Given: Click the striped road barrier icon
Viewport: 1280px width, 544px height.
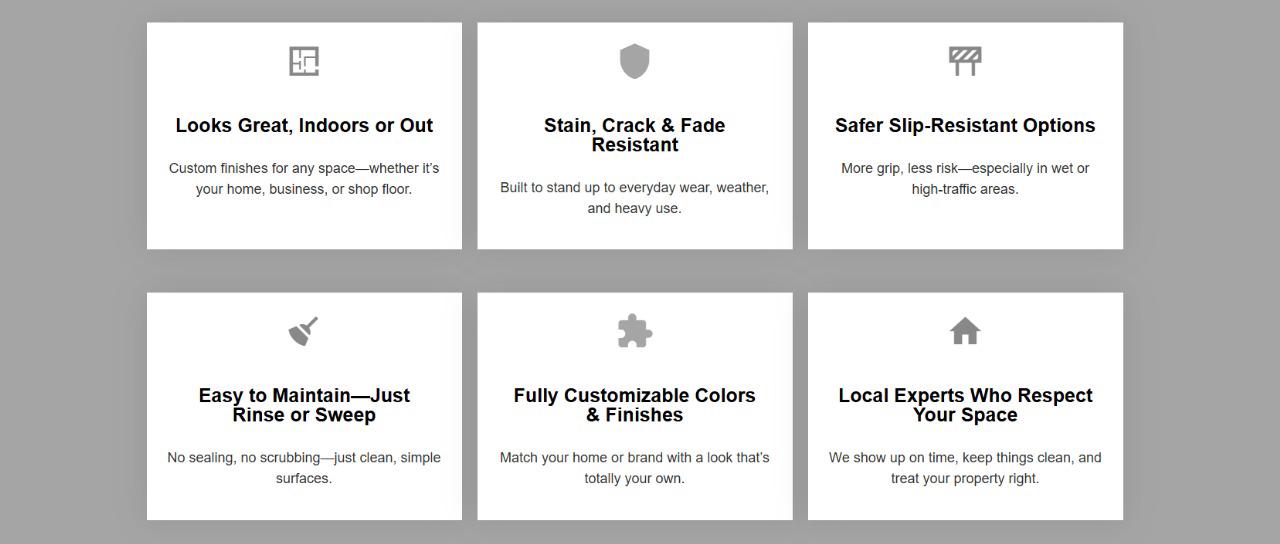Looking at the screenshot, I should pos(965,61).
